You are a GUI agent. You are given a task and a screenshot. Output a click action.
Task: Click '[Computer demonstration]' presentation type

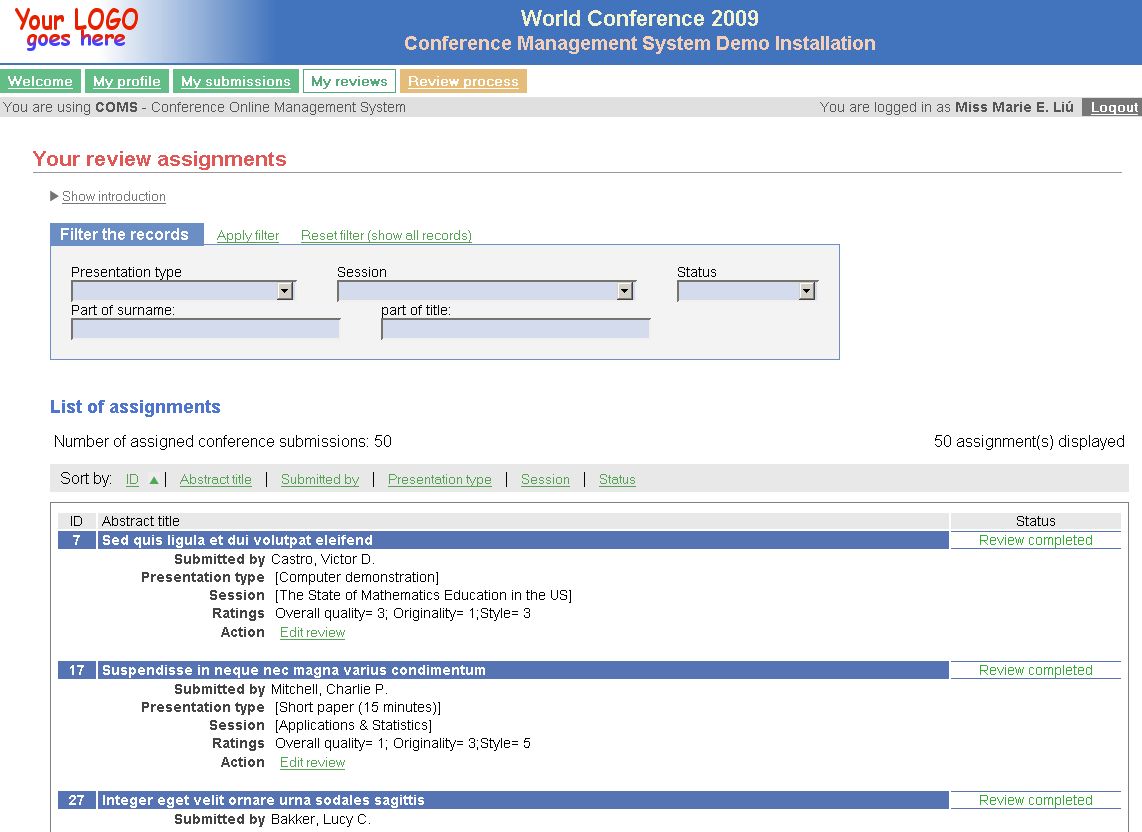357,577
